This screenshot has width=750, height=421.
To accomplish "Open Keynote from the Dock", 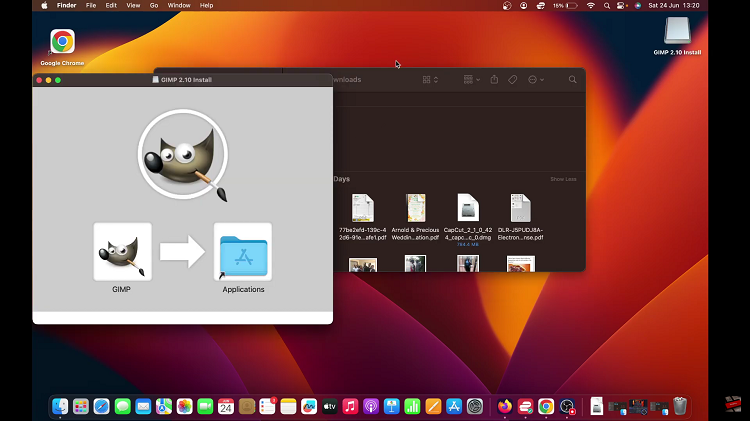I will click(392, 407).
